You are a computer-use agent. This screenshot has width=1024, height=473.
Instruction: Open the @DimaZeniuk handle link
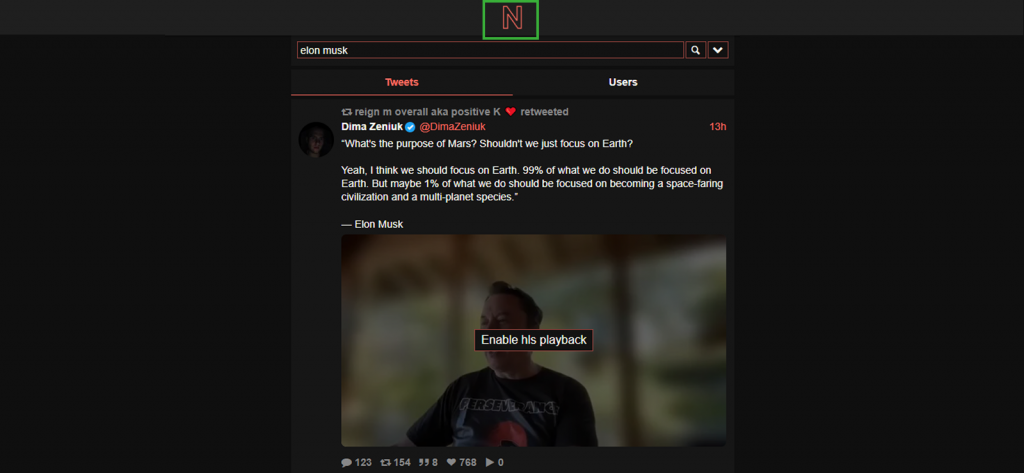coord(452,127)
